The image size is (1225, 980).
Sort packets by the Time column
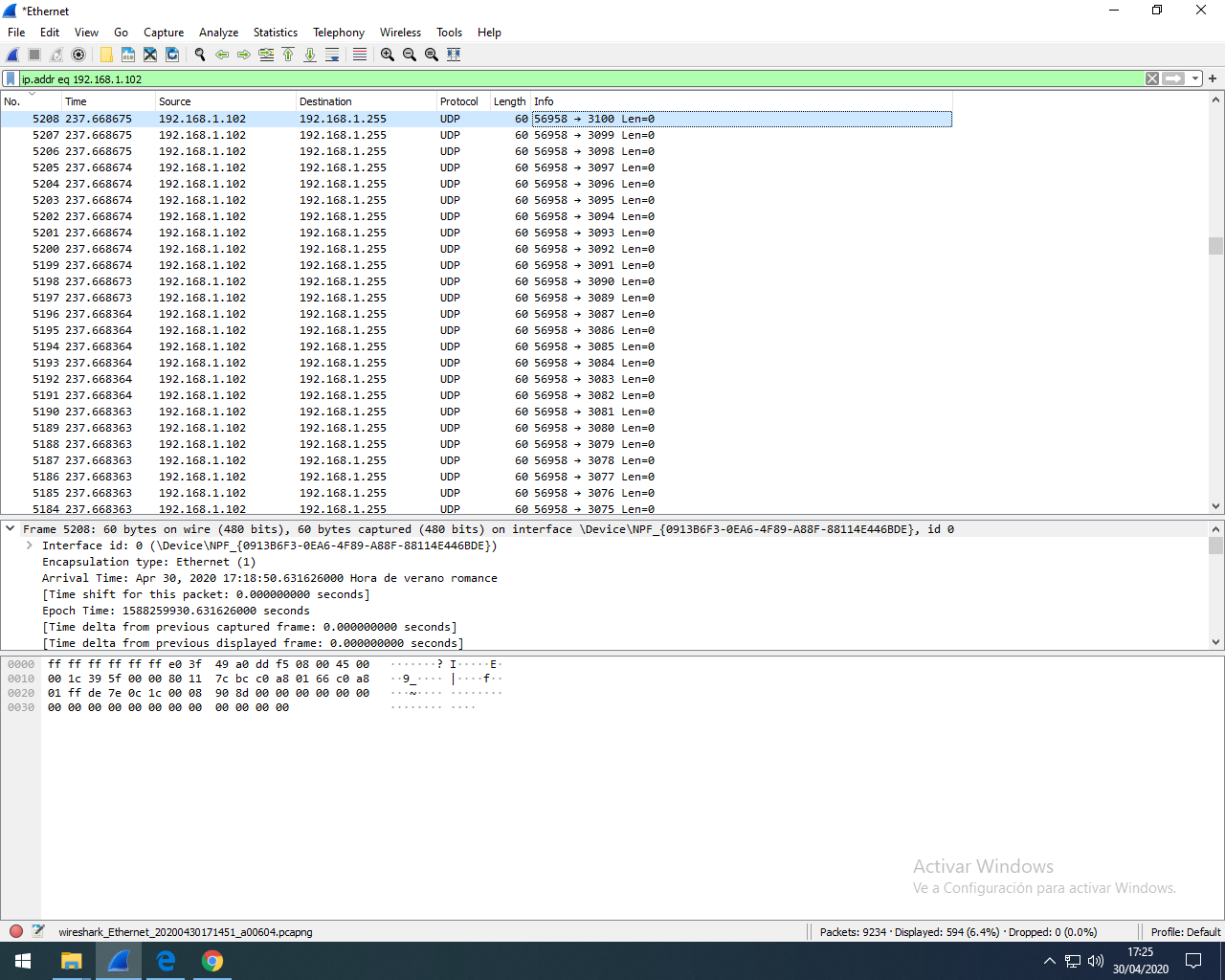(108, 101)
